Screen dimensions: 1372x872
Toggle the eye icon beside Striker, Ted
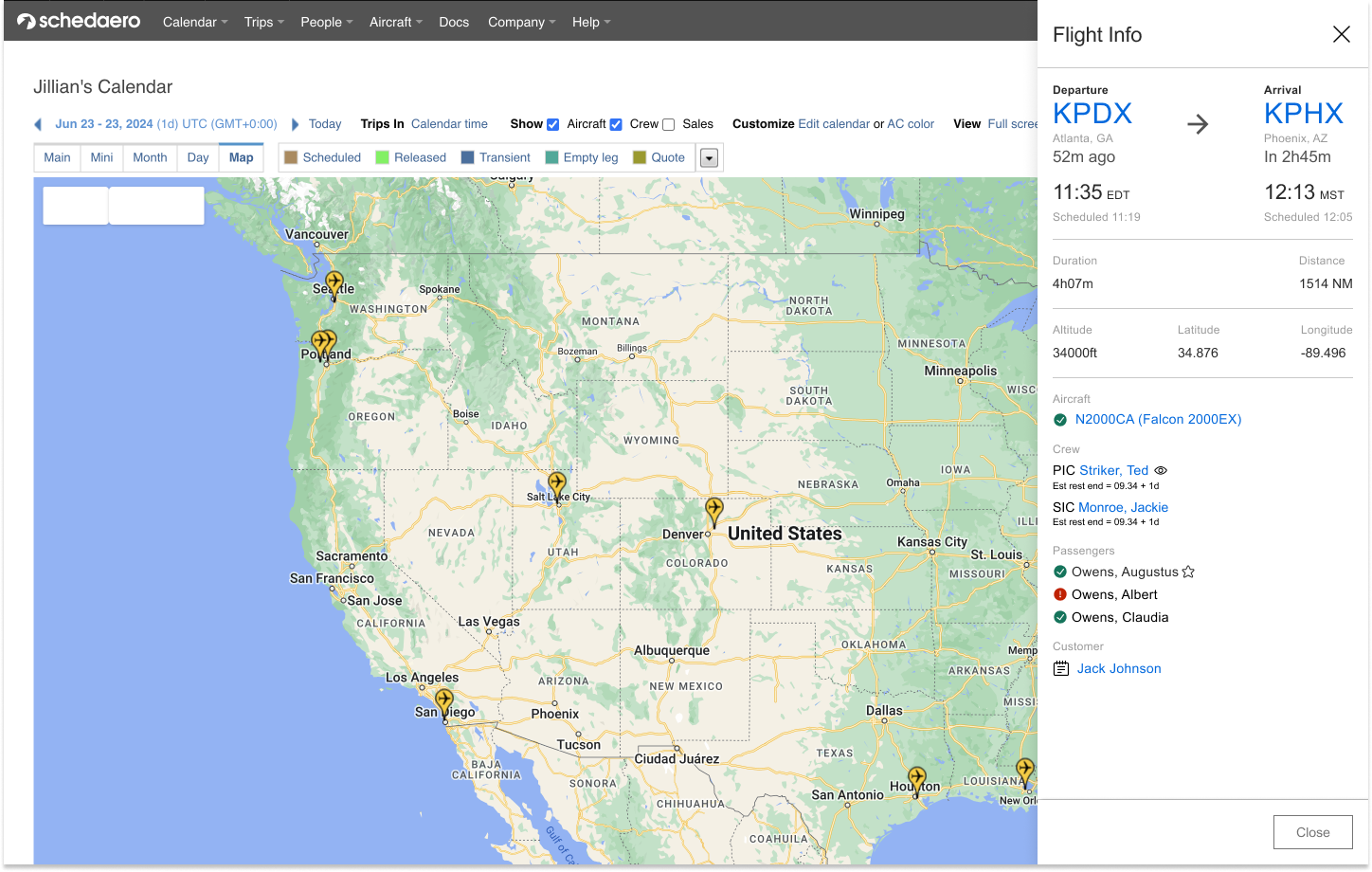pyautogui.click(x=1161, y=470)
